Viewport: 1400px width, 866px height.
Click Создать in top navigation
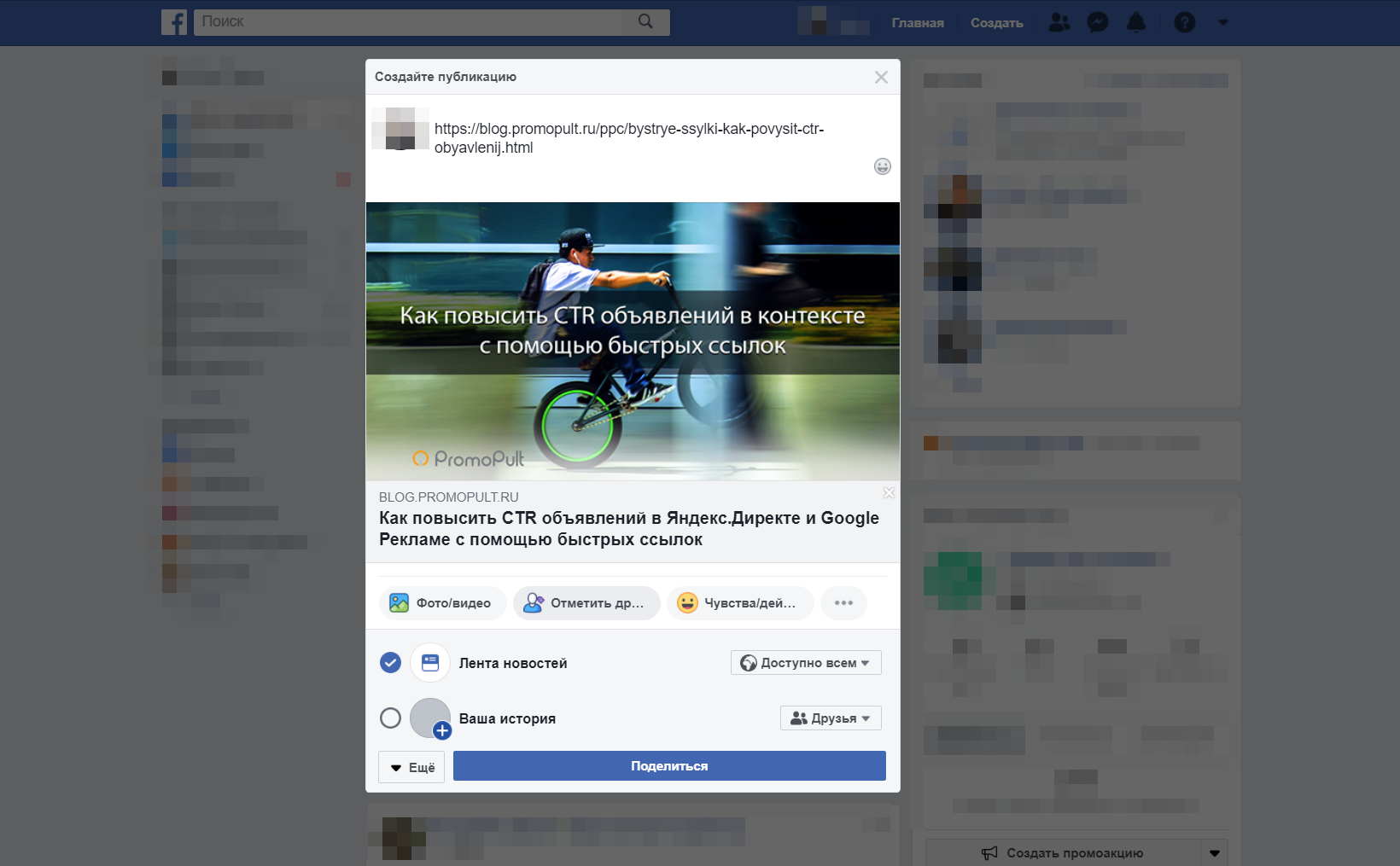pyautogui.click(x=996, y=23)
